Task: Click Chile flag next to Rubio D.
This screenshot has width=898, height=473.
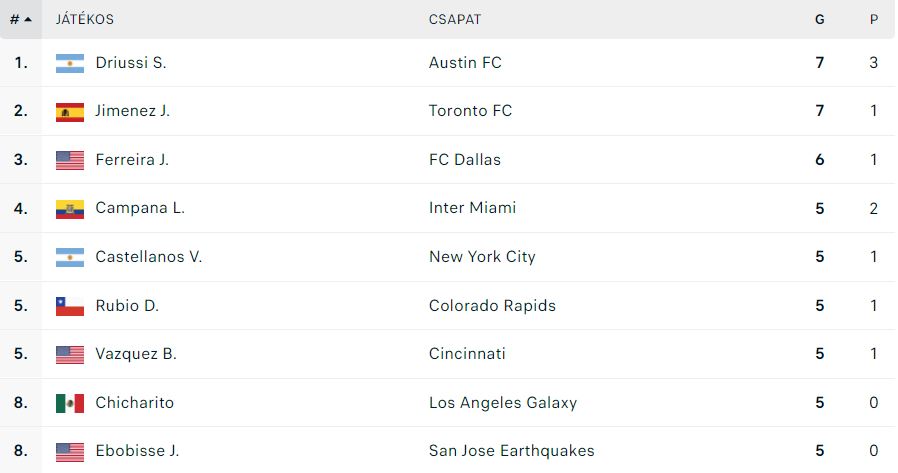Action: click(70, 306)
